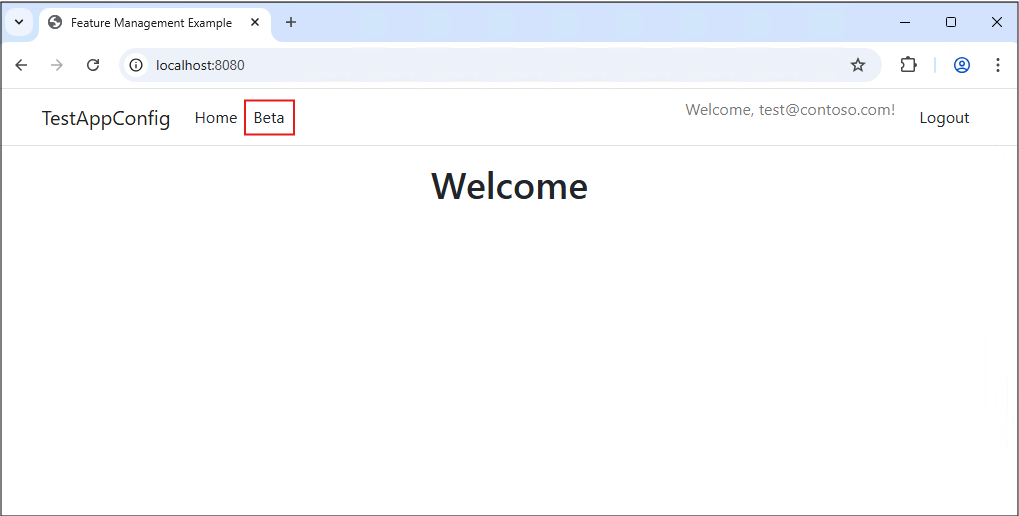Click the localhost:8080 address bar

pos(499,65)
